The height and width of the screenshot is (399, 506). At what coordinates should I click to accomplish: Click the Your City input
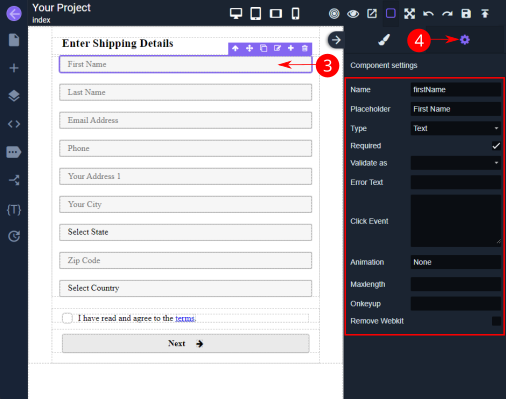[x=185, y=204]
